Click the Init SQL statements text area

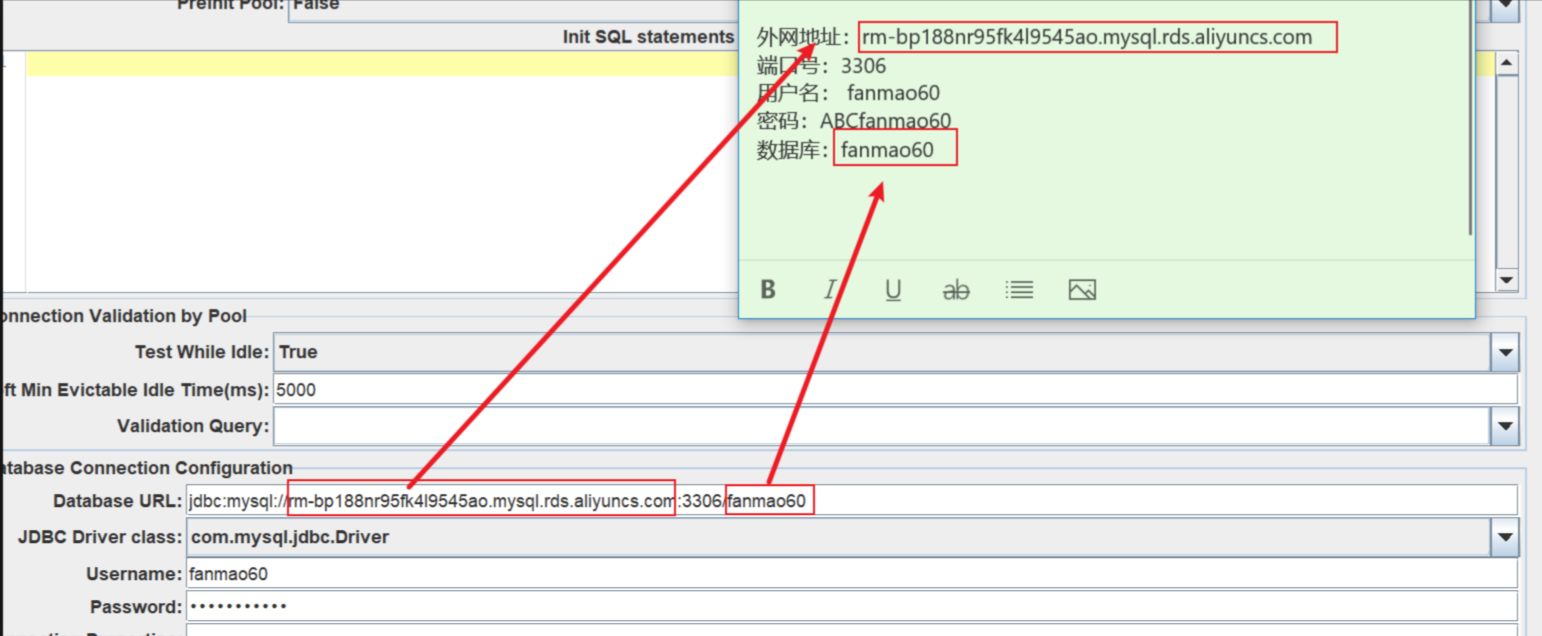pyautogui.click(x=380, y=171)
